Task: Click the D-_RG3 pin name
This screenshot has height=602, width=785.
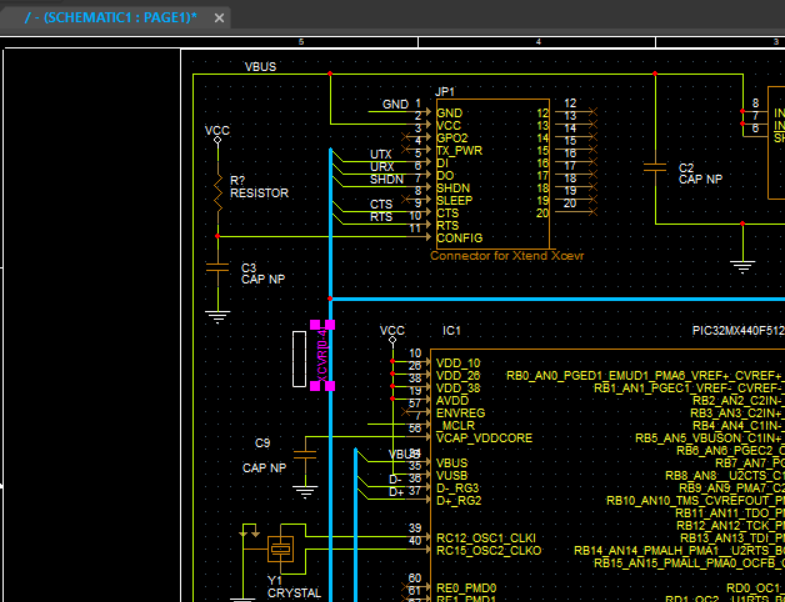Action: tap(458, 488)
